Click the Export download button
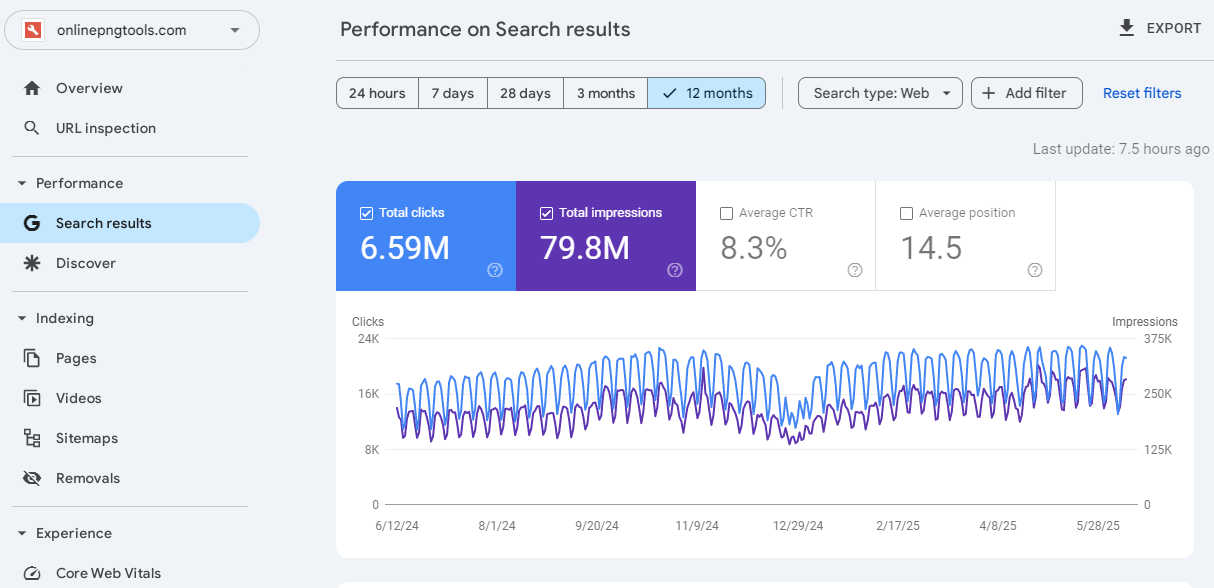The width and height of the screenshot is (1214, 588). coord(1160,28)
